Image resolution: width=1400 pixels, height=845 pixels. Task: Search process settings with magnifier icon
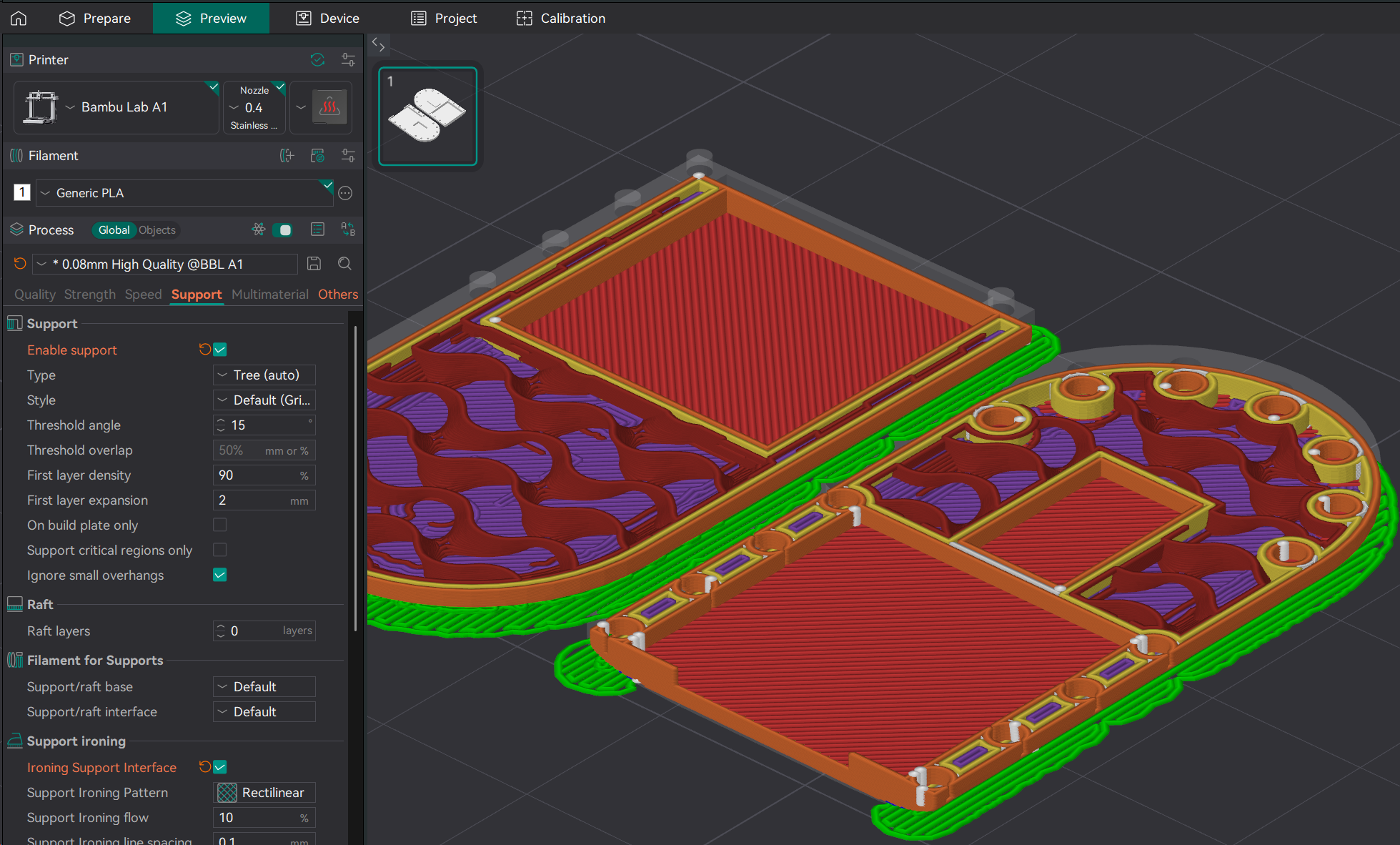[x=344, y=264]
